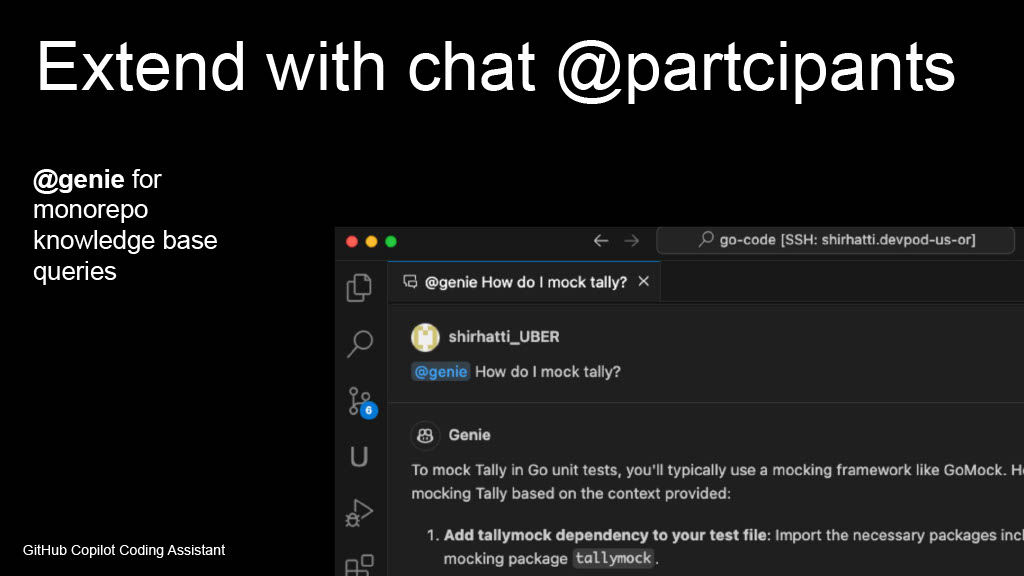Click the Genie copilot avatar icon

click(425, 436)
